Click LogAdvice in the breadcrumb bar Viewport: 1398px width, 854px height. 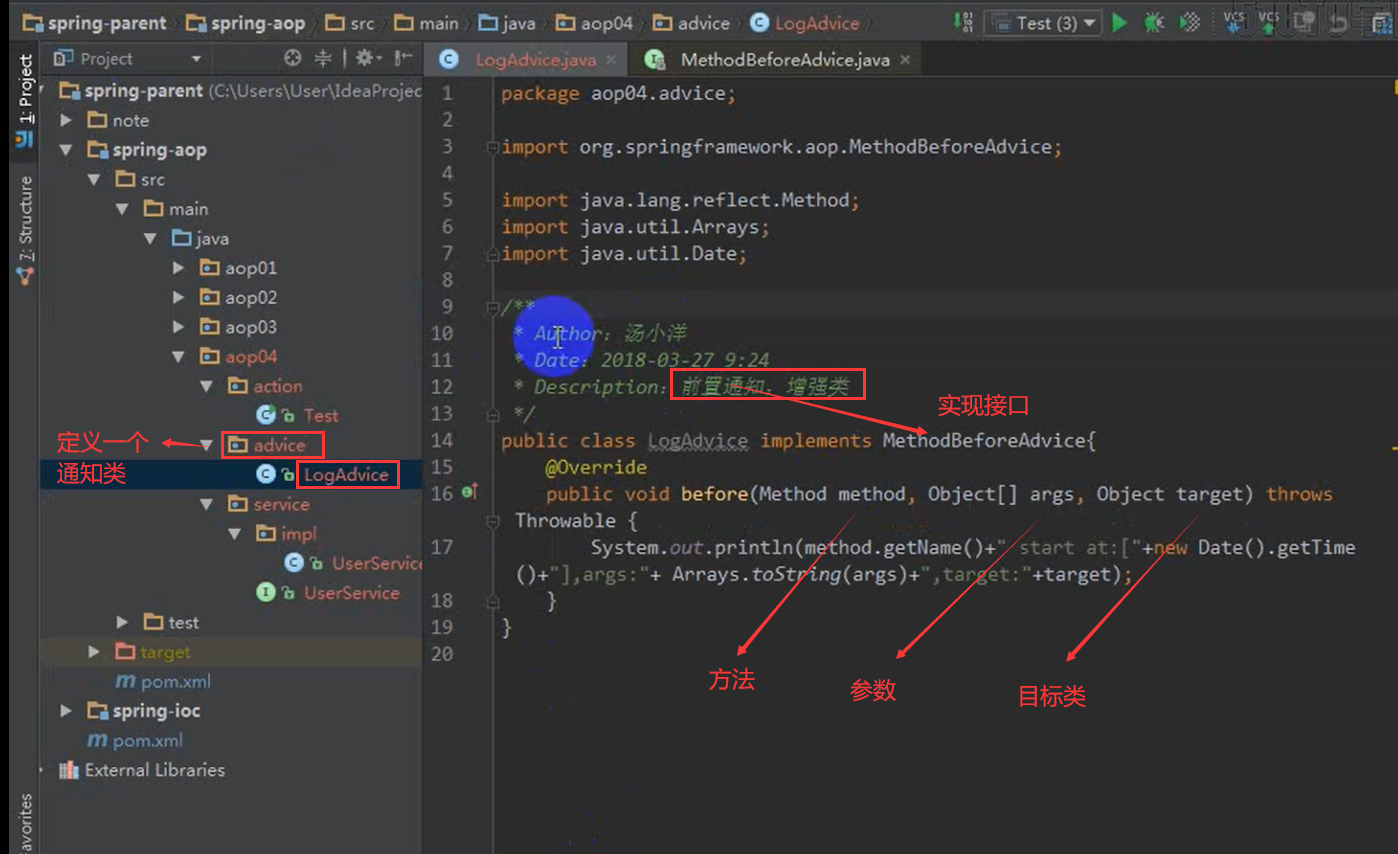[805, 22]
